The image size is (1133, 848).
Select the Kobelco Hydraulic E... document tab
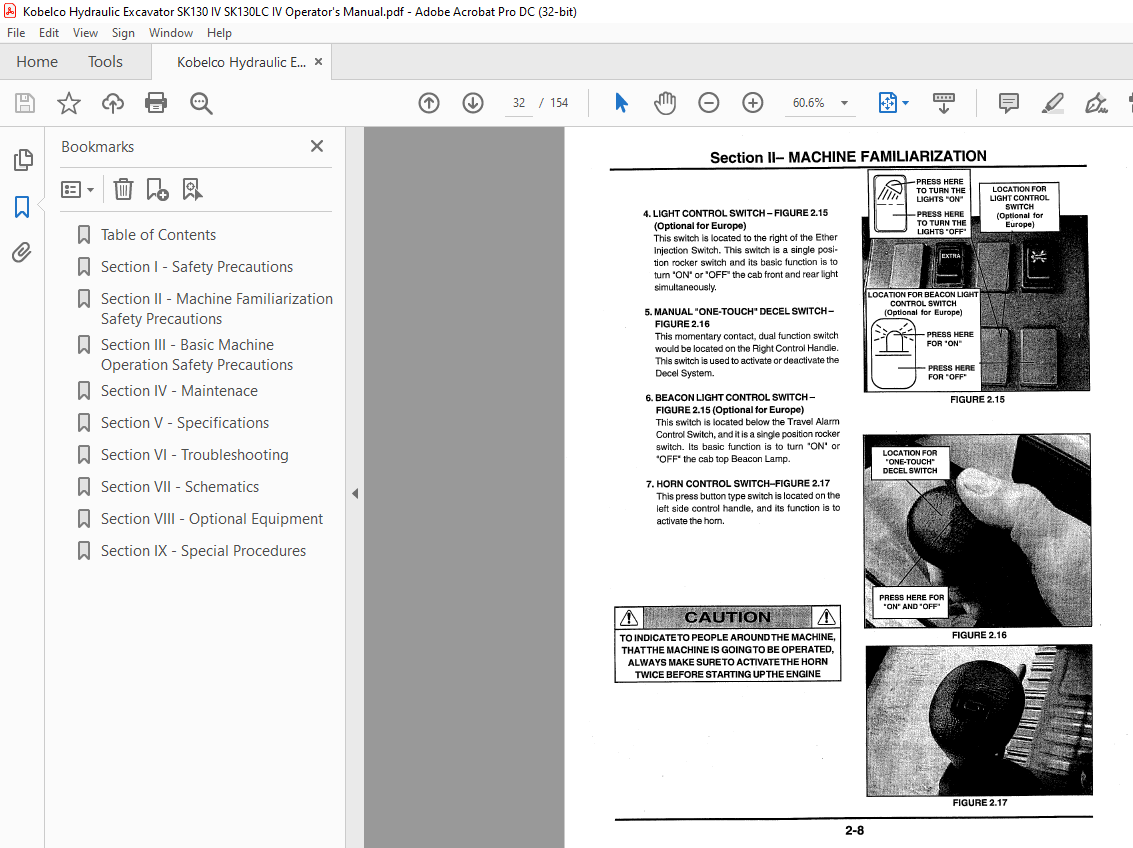tap(241, 62)
